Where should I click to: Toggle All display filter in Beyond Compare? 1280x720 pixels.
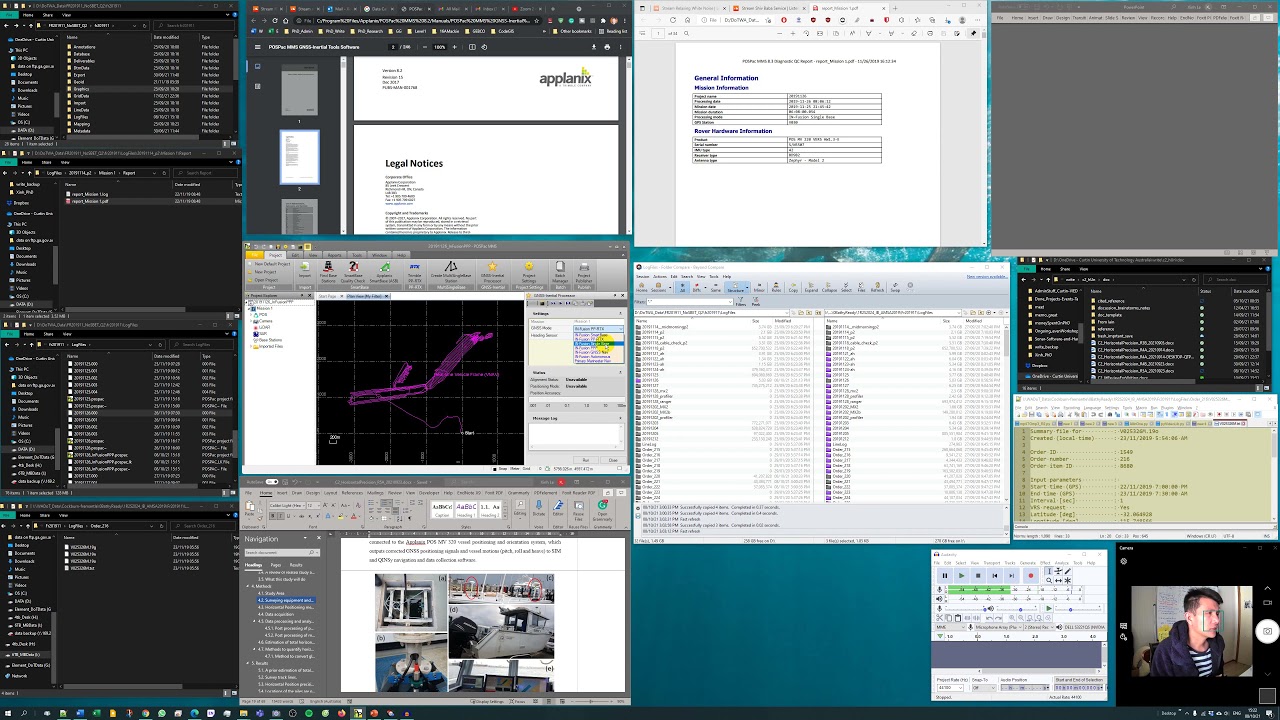tap(682, 287)
